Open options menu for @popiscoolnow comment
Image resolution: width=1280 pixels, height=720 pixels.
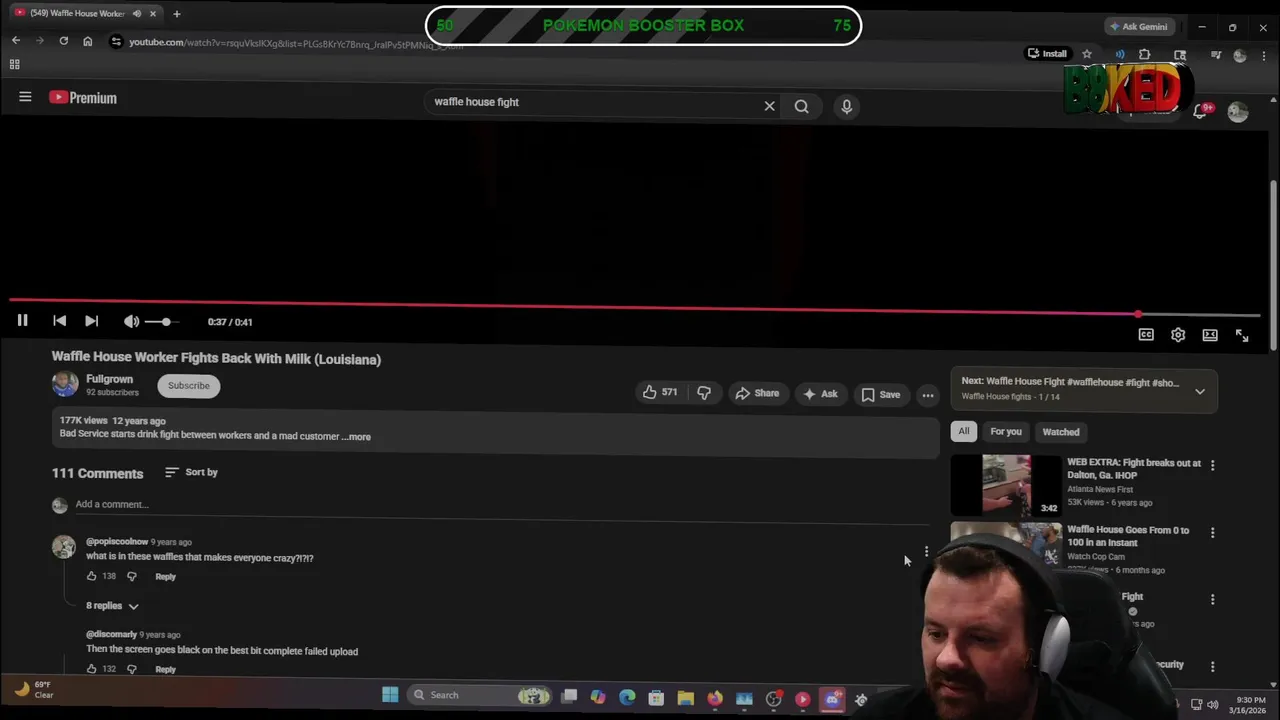pos(926,551)
